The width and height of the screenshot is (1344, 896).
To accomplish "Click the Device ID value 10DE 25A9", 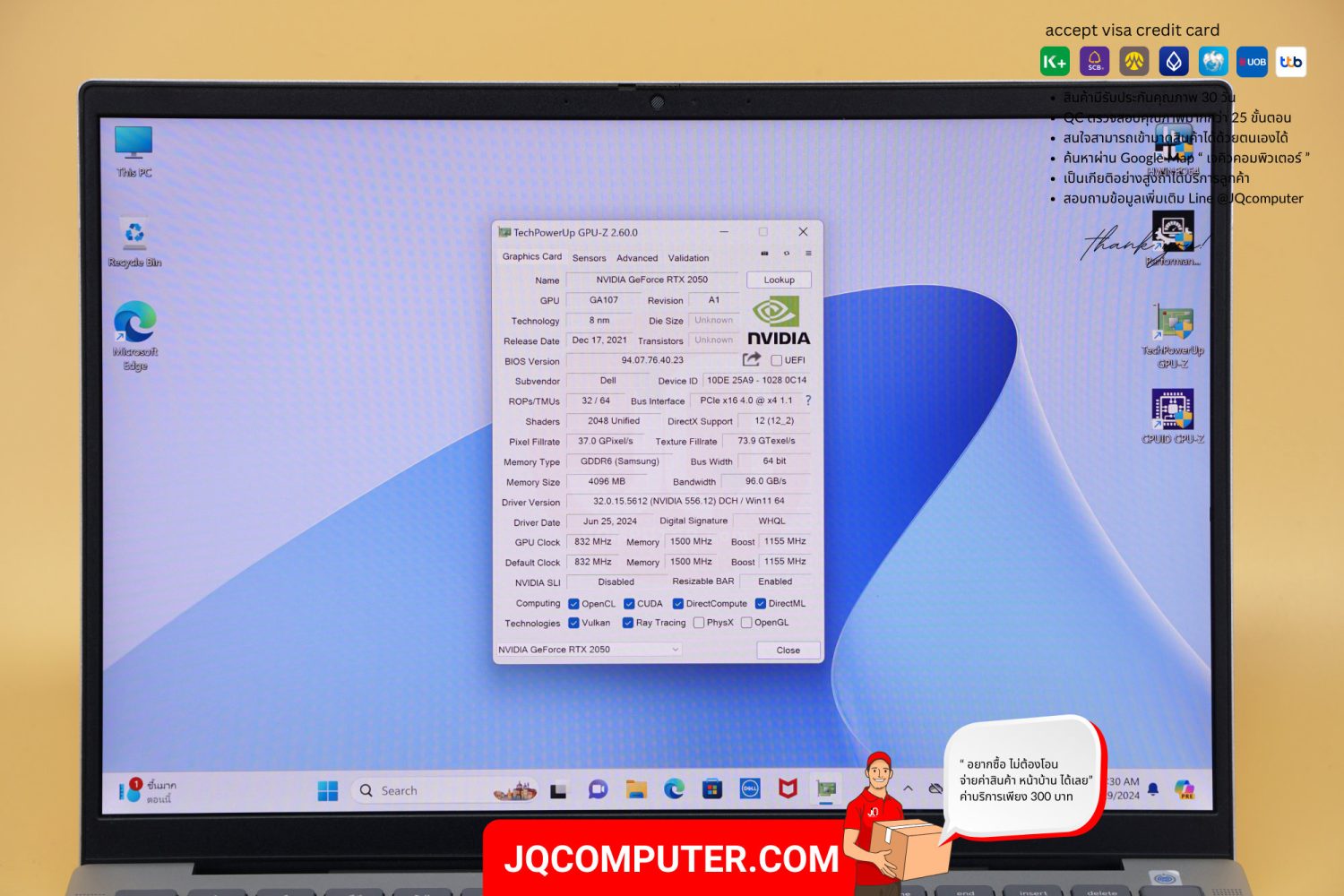I will [x=756, y=380].
